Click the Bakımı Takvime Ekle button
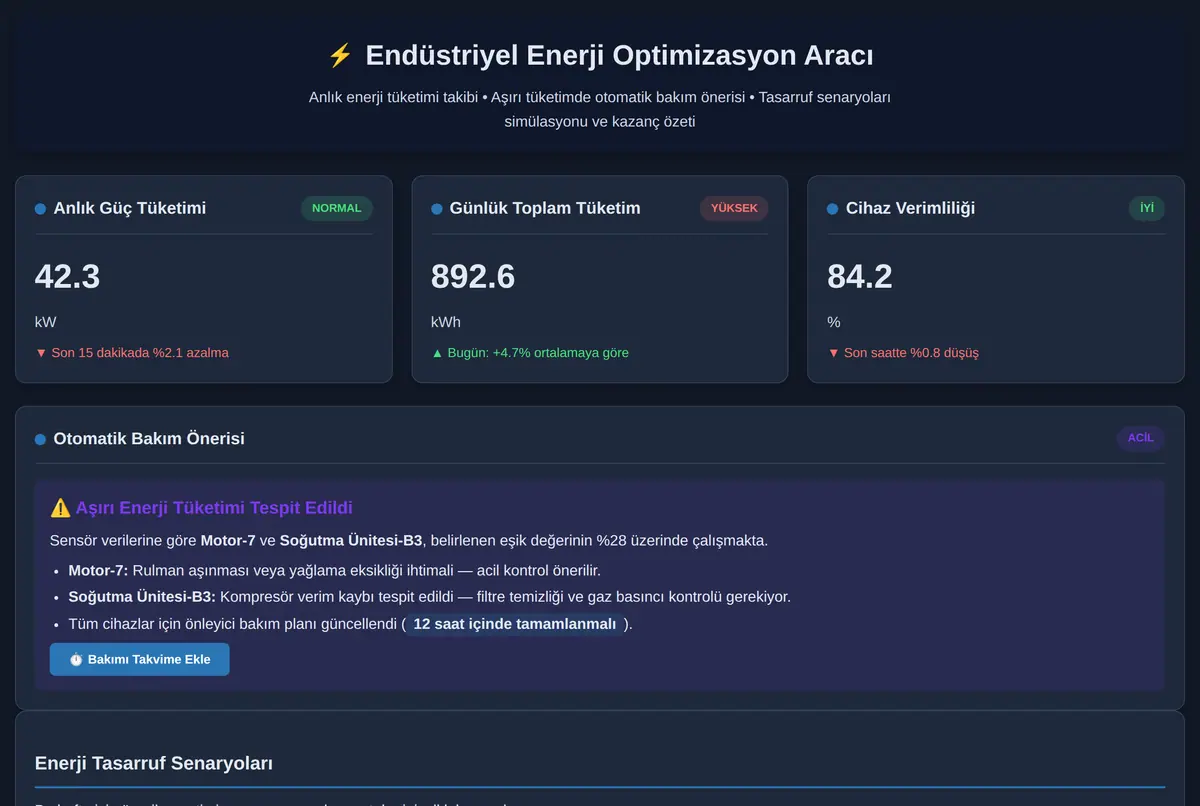The image size is (1200, 806). pos(139,659)
